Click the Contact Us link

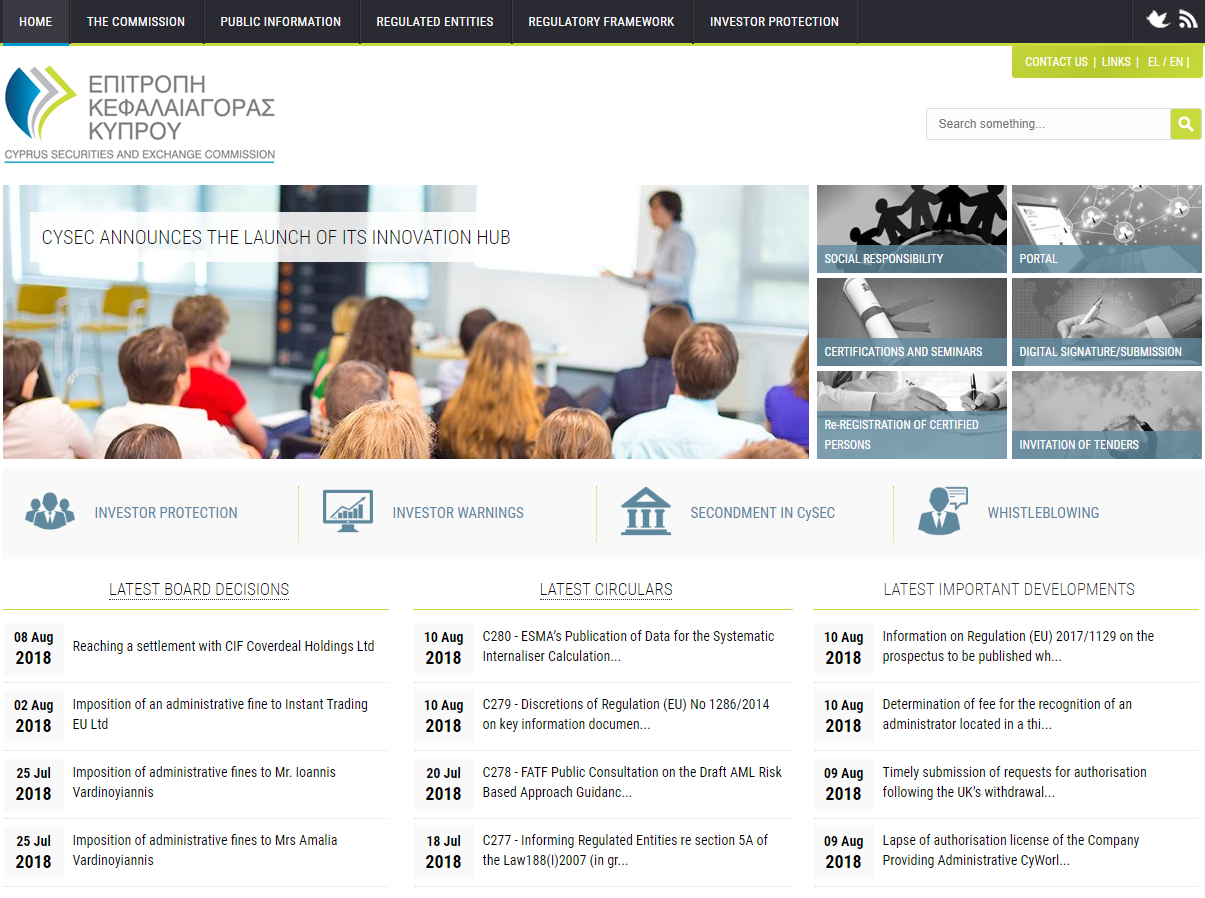click(x=1056, y=62)
